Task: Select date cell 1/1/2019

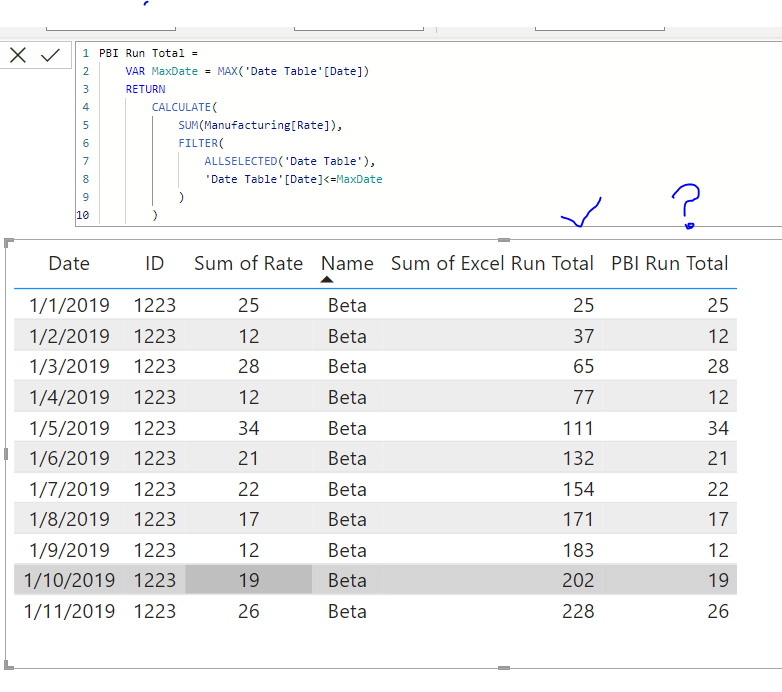Action: coord(69,305)
